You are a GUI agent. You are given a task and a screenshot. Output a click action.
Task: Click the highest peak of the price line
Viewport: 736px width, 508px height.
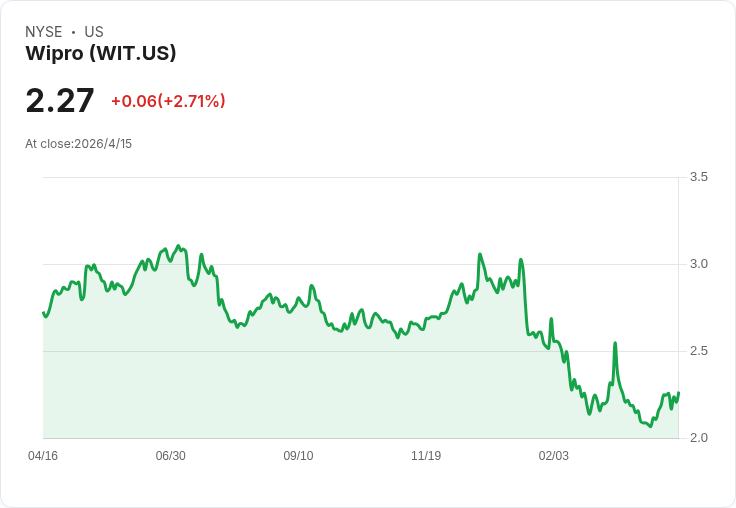pos(178,245)
